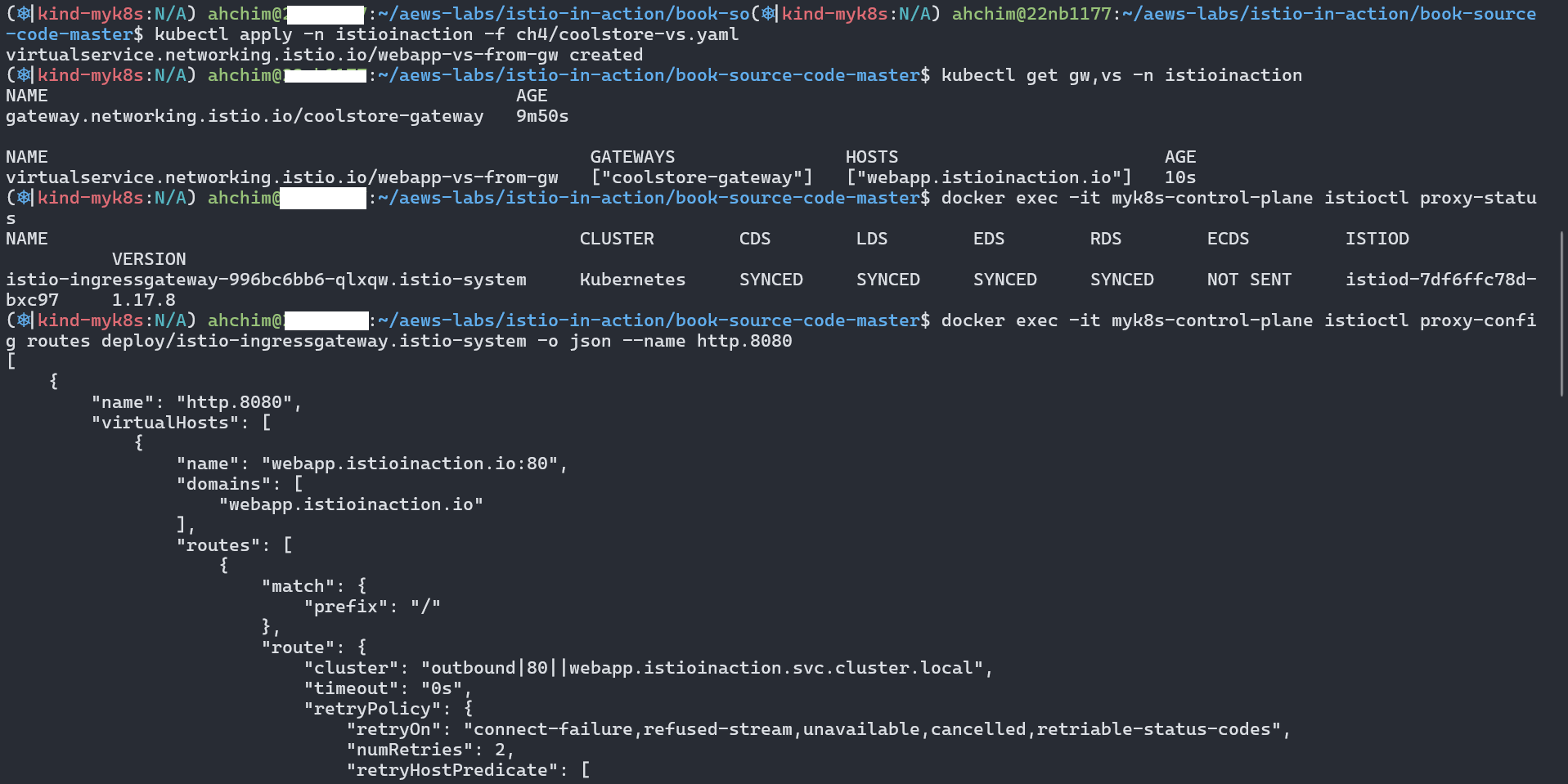Click the "retryOn" value string
This screenshot has height=784, width=1568.
point(872,729)
